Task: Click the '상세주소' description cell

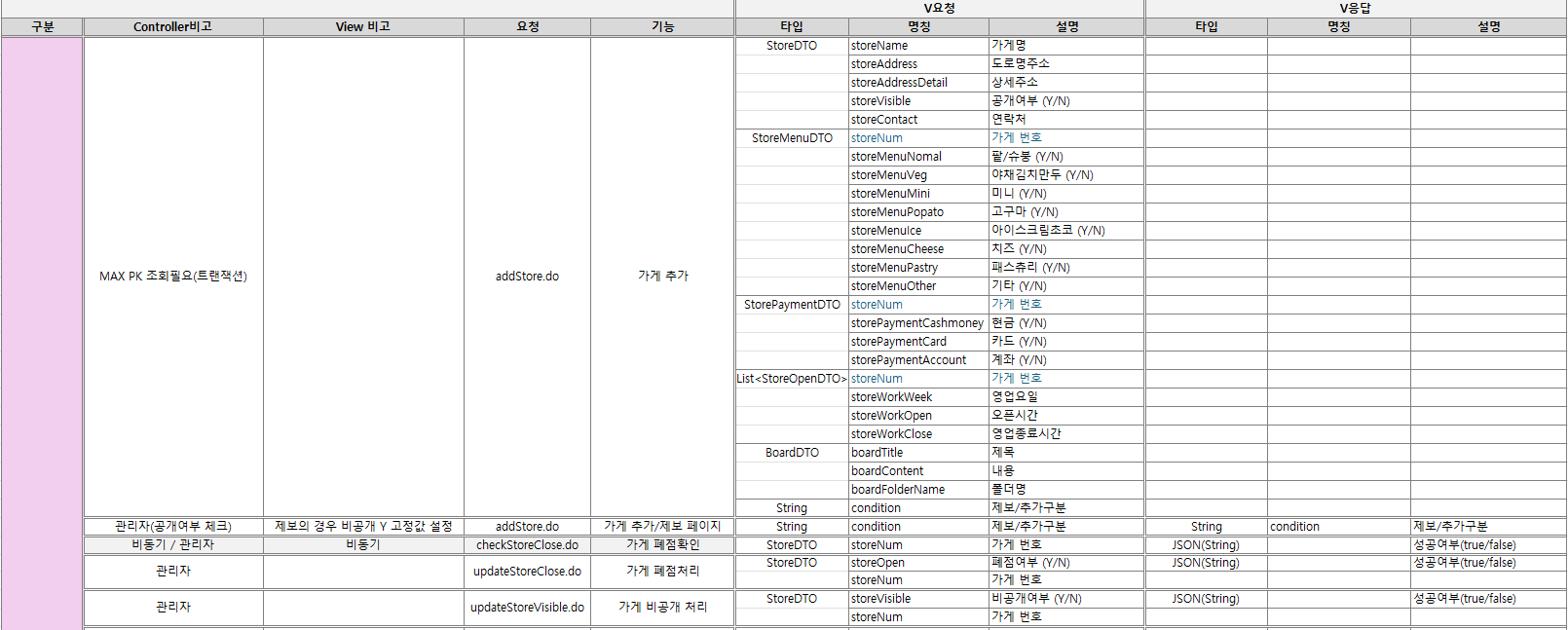Action: pyautogui.click(x=1066, y=83)
